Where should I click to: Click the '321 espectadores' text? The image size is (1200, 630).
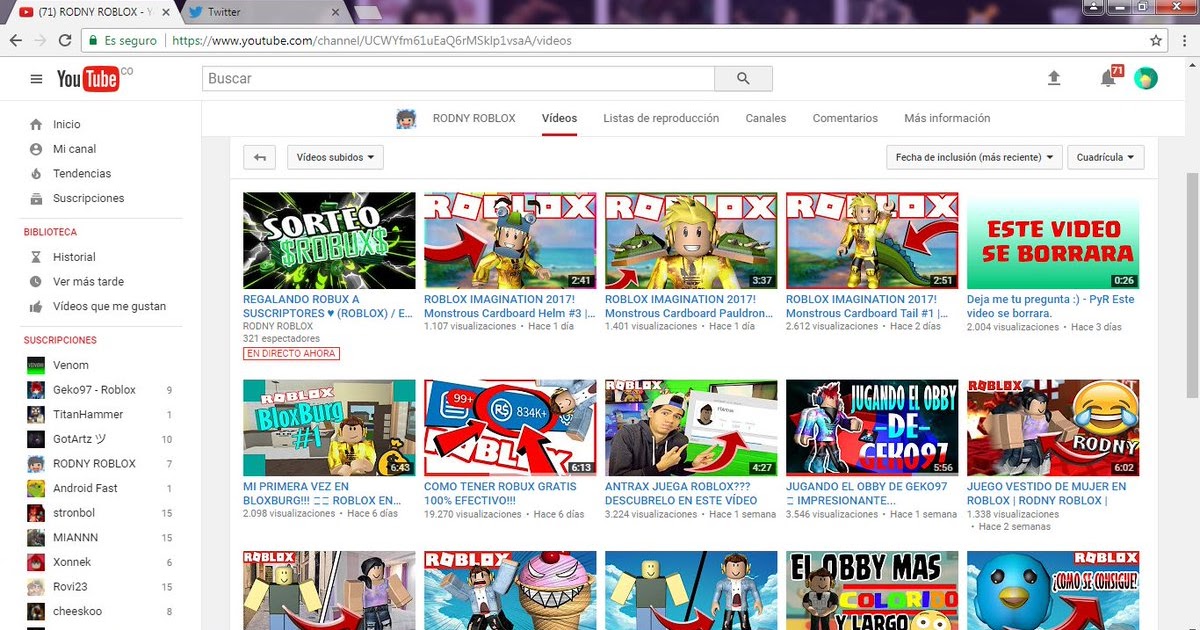point(281,339)
